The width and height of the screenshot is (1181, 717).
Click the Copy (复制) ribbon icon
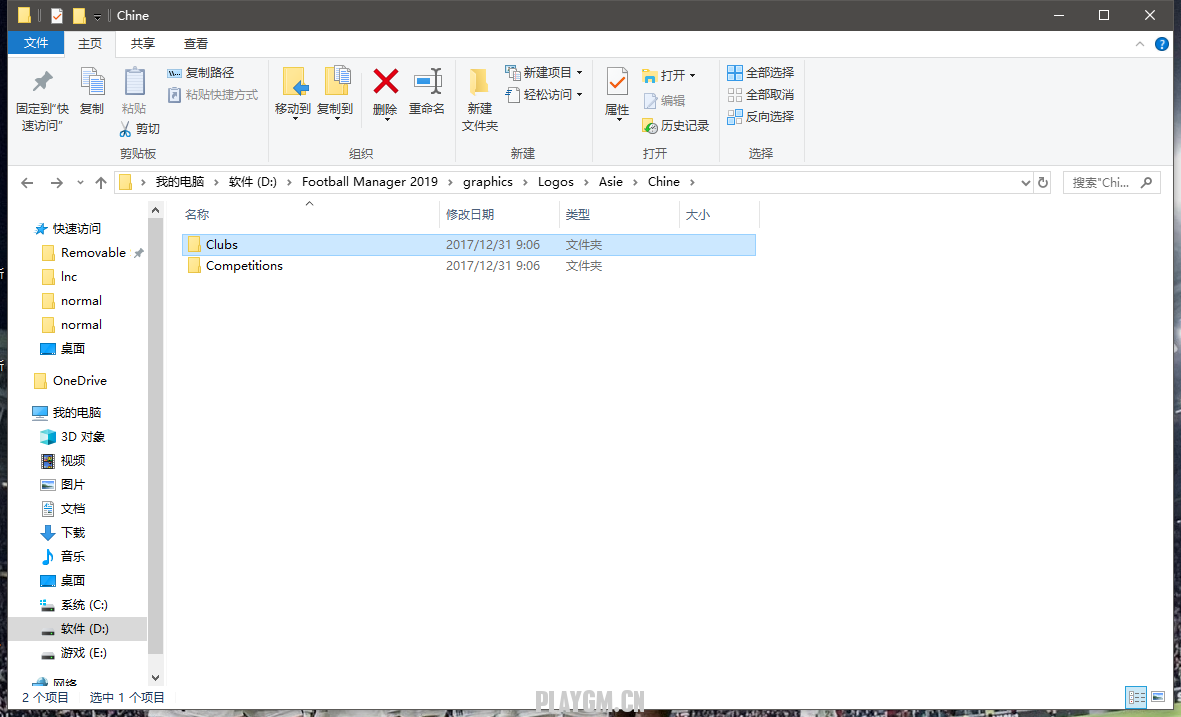[92, 81]
